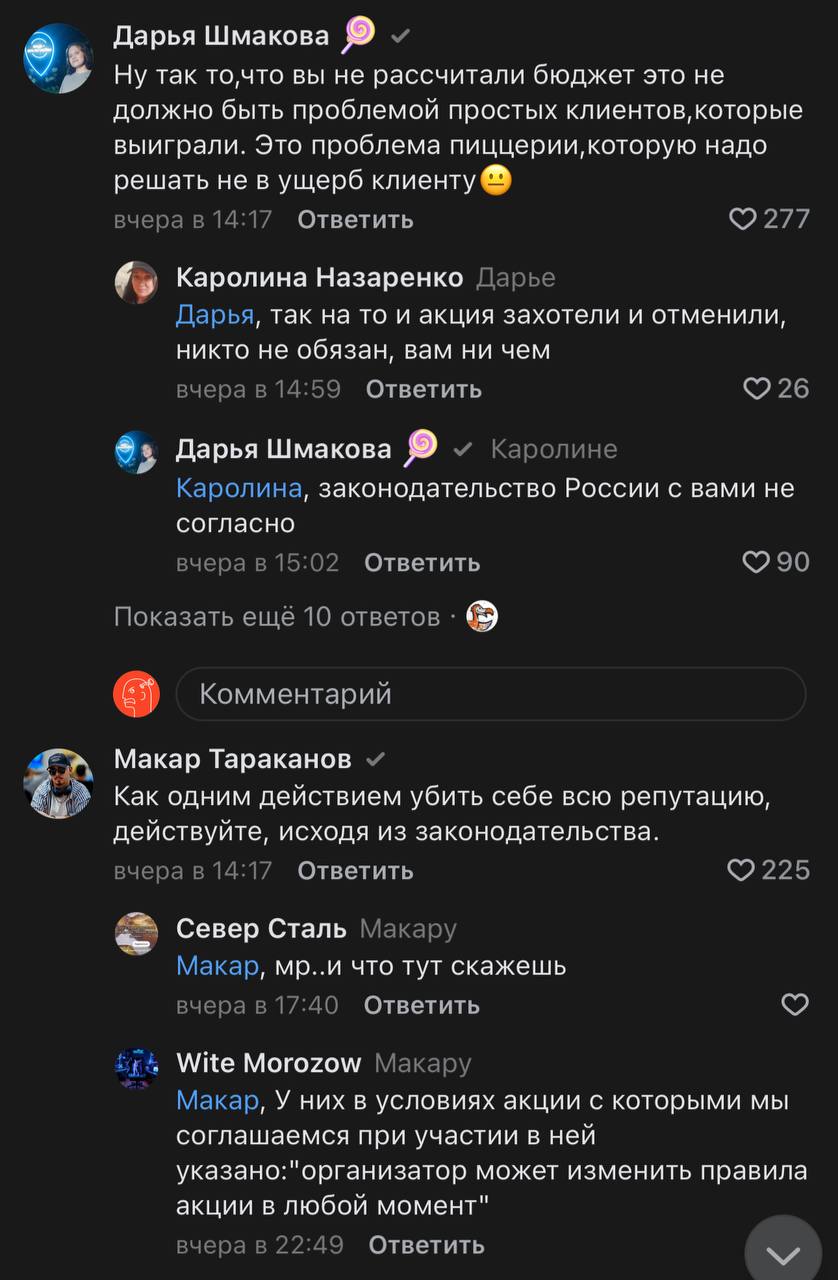Reply to Макар Тараканов's comment

[x=355, y=870]
